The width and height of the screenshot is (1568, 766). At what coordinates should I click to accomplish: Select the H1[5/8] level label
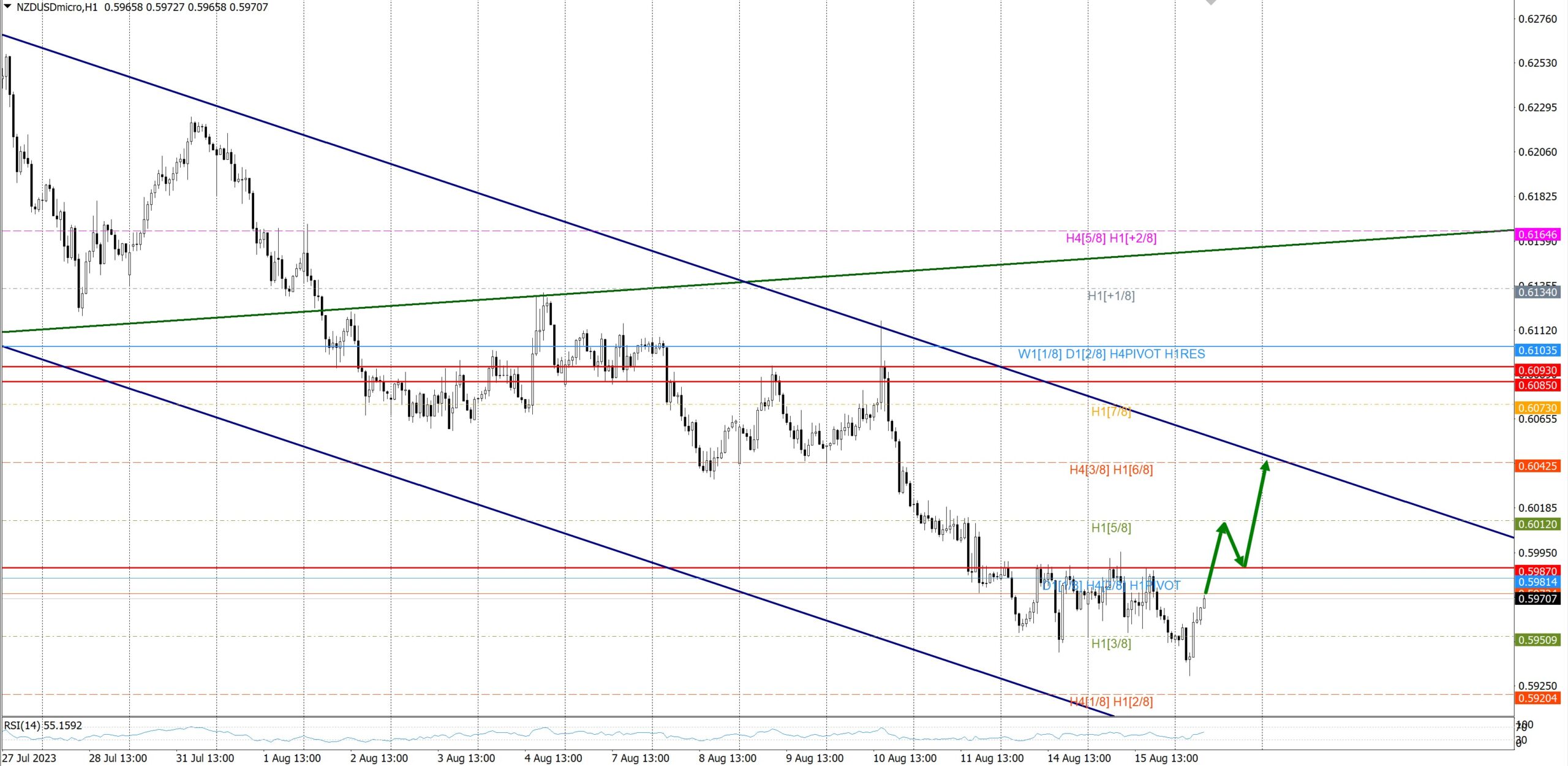click(x=1111, y=528)
